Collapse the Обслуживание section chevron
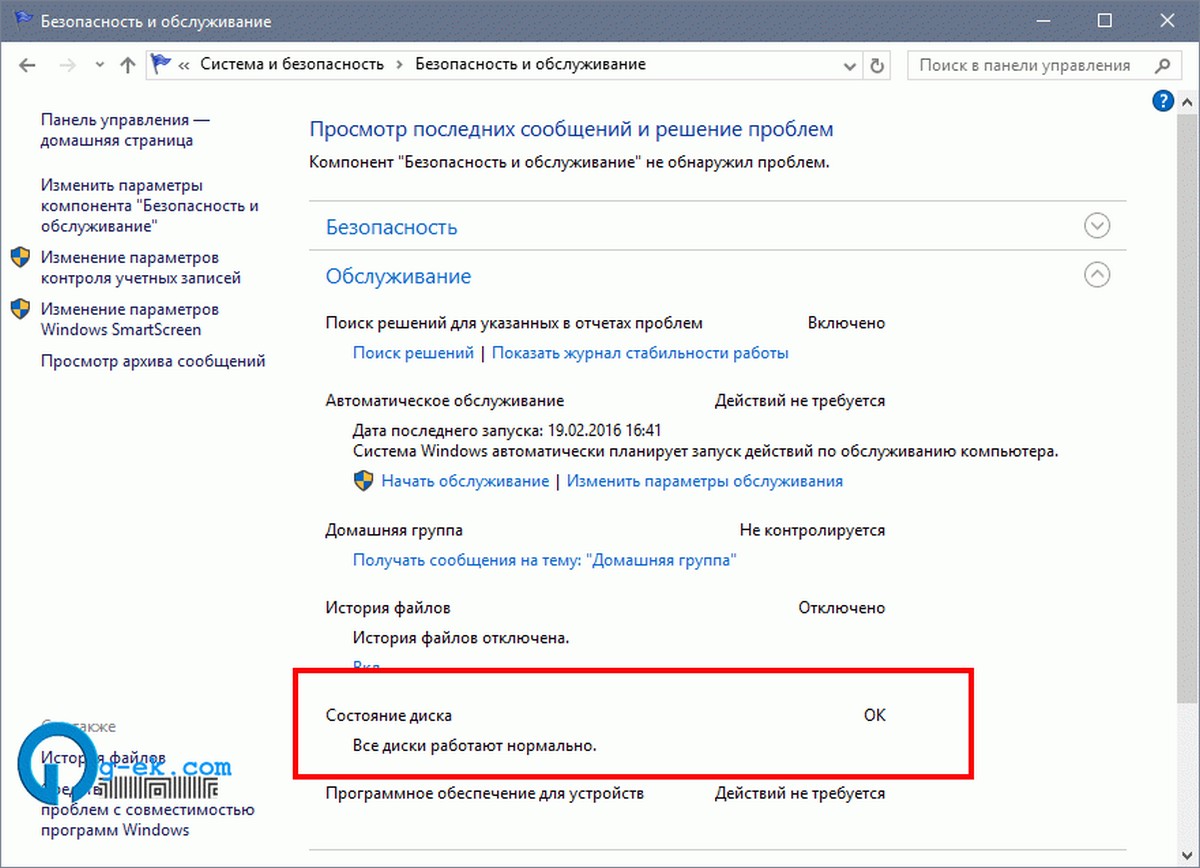The image size is (1200, 868). [1097, 274]
